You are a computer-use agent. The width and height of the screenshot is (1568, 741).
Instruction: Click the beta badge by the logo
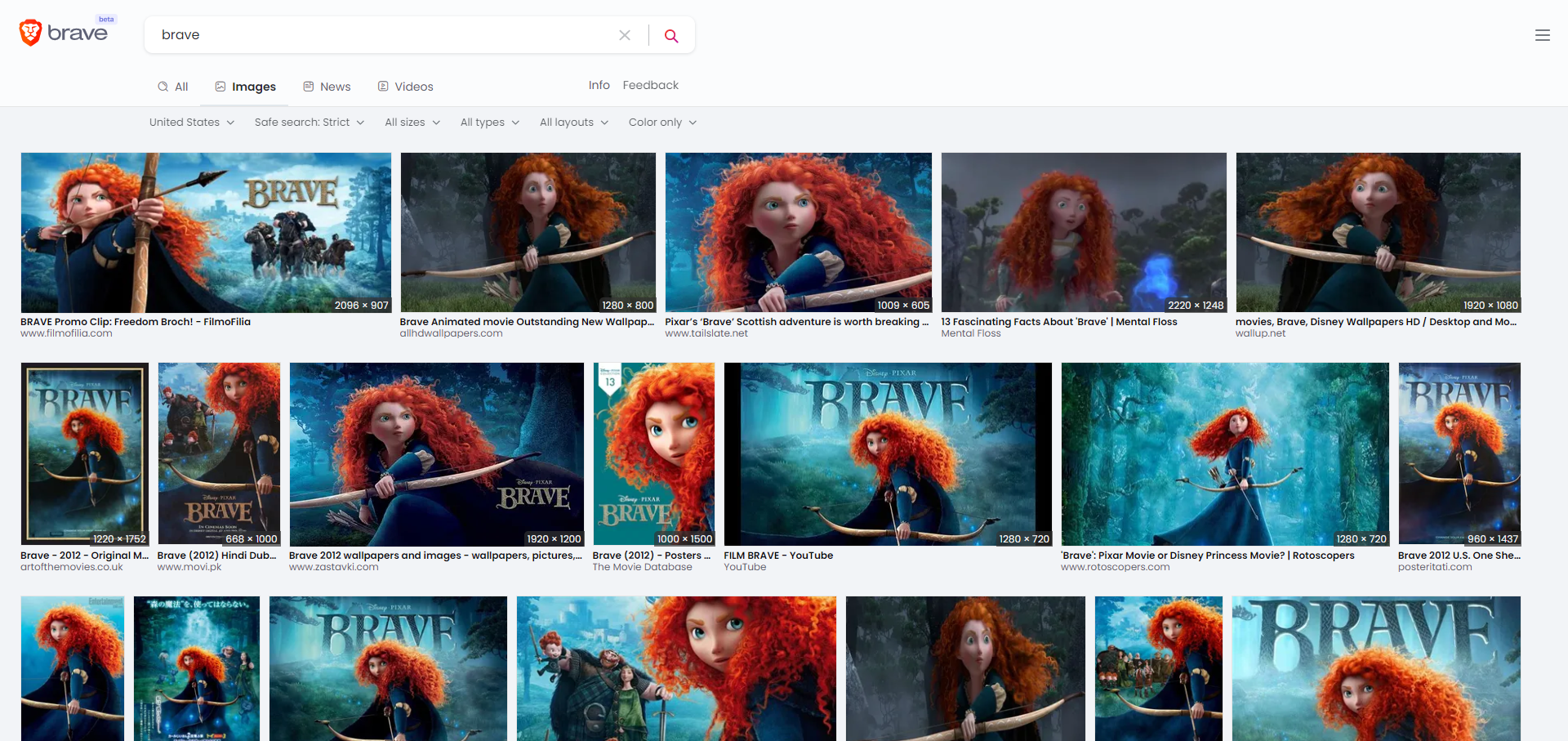[106, 19]
